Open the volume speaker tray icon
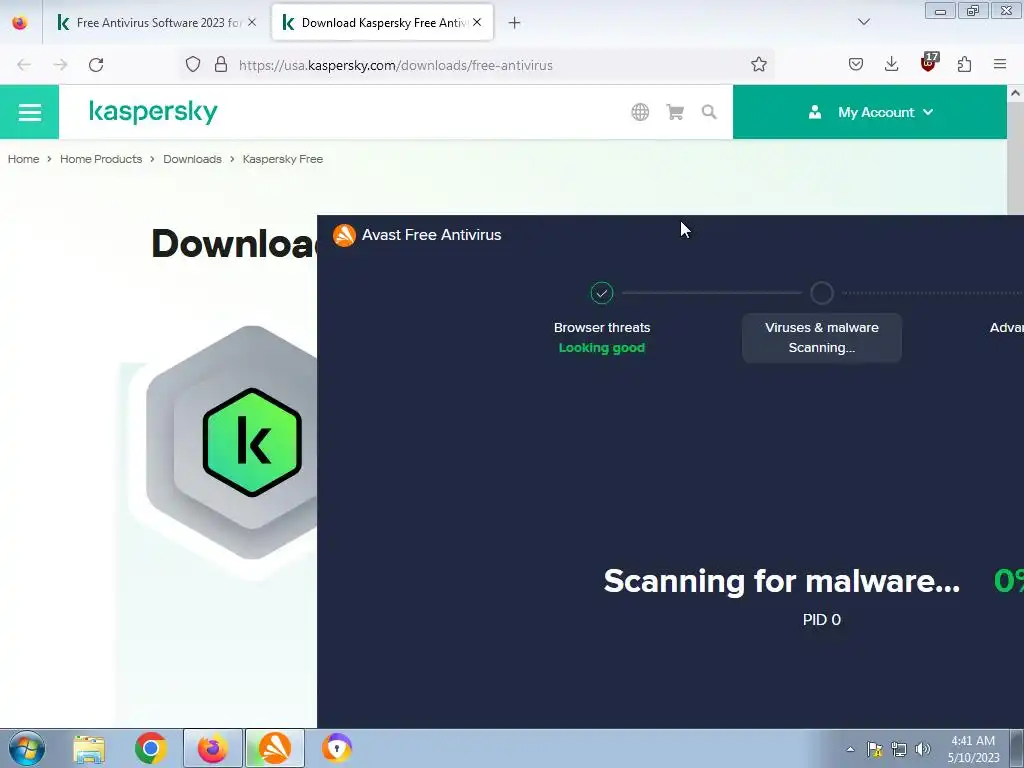1024x768 pixels. coord(923,749)
